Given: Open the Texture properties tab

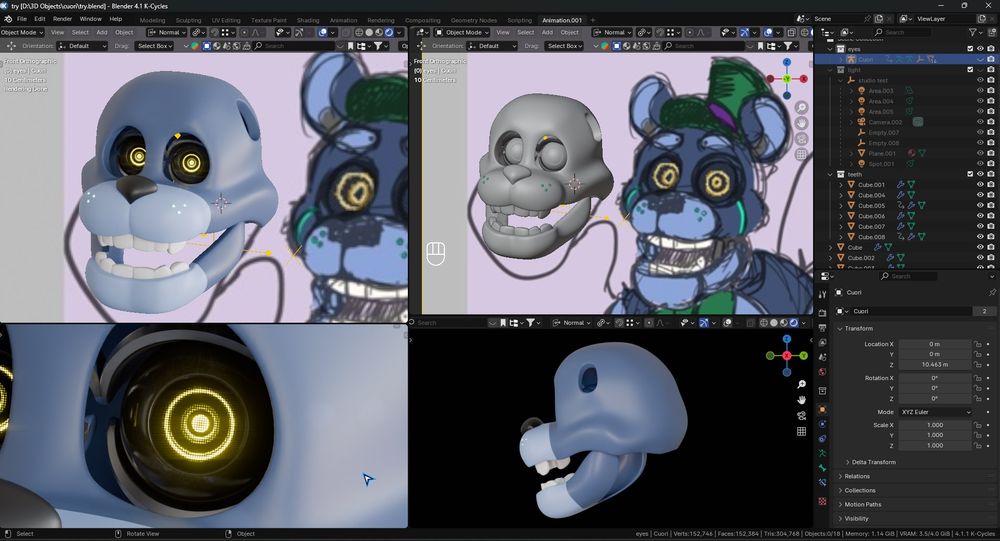Looking at the screenshot, I should click(x=823, y=501).
